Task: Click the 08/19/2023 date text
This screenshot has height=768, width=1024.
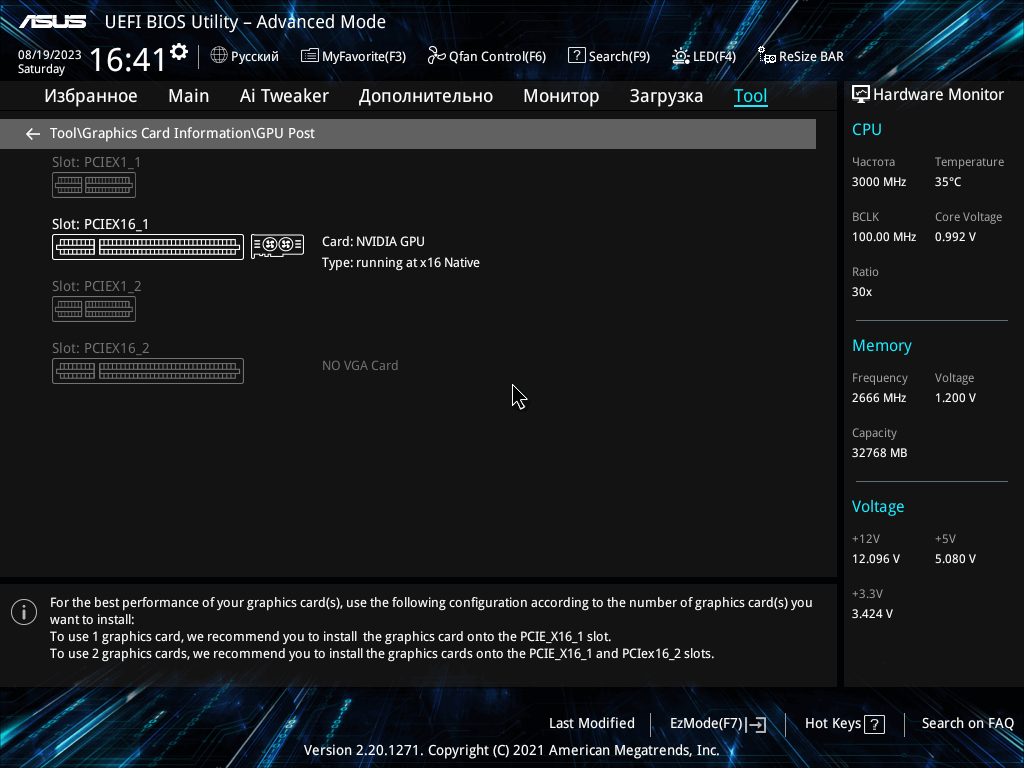Action: (50, 55)
